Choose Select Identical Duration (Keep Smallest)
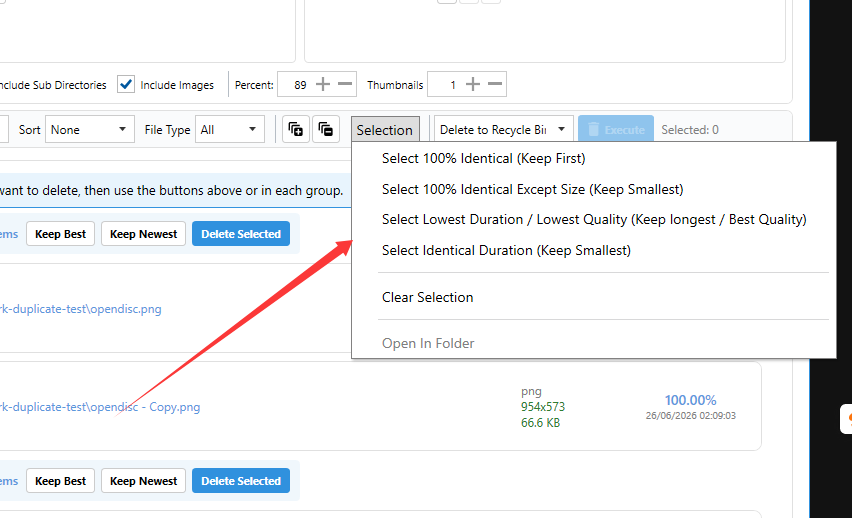852x518 pixels. pos(506,251)
